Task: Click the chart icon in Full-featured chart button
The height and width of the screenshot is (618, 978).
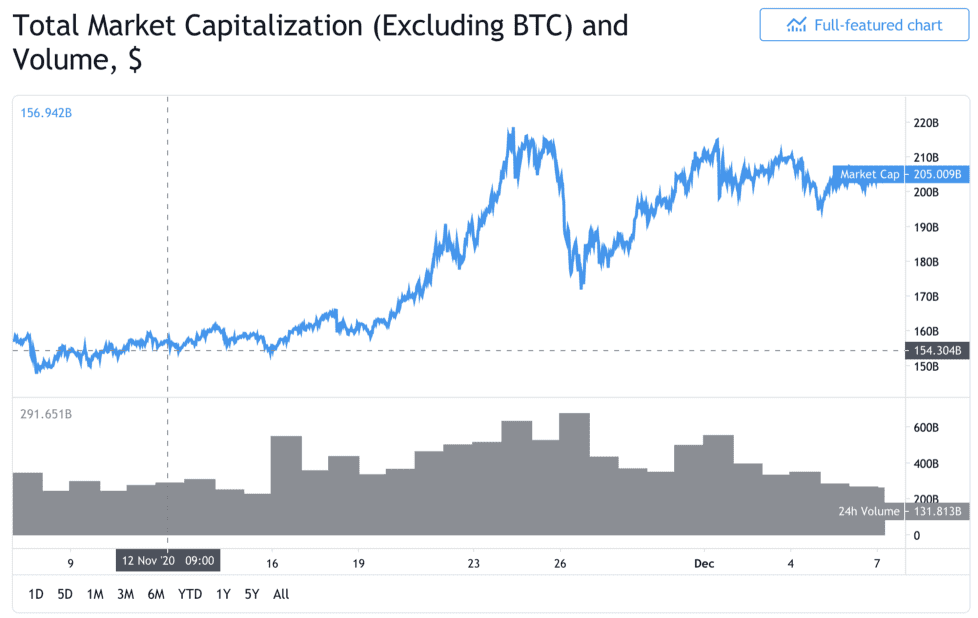Action: coord(796,25)
